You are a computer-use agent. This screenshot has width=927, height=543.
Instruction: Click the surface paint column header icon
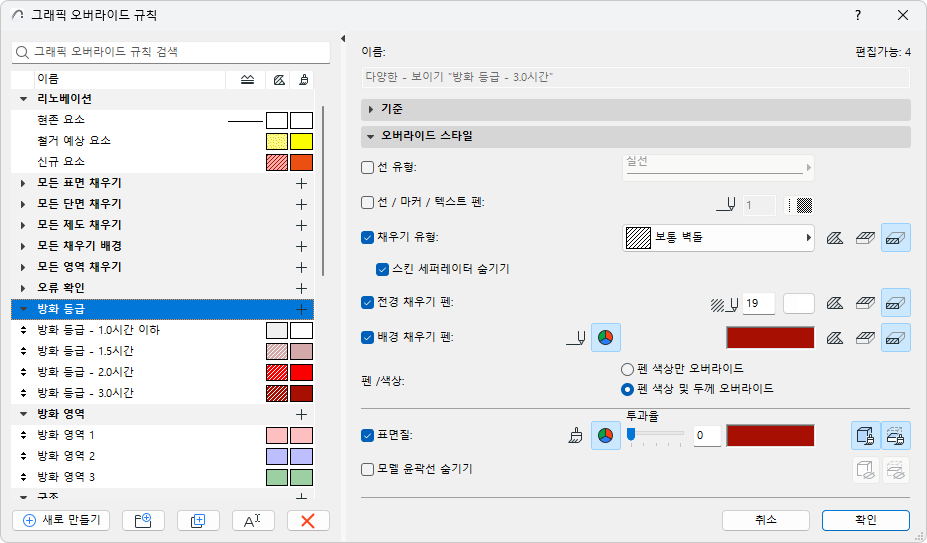[303, 79]
